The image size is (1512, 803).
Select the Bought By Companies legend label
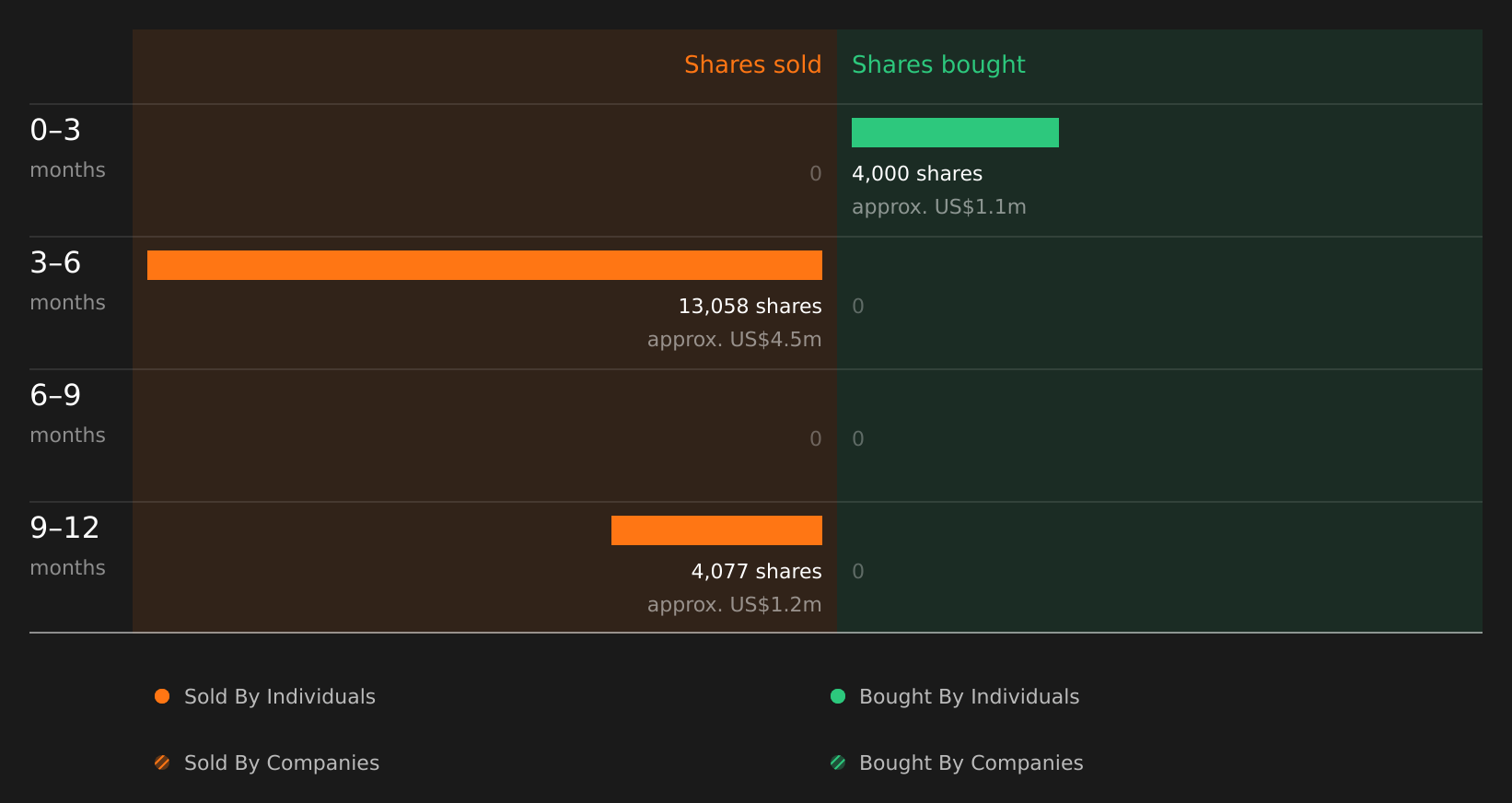point(971,763)
